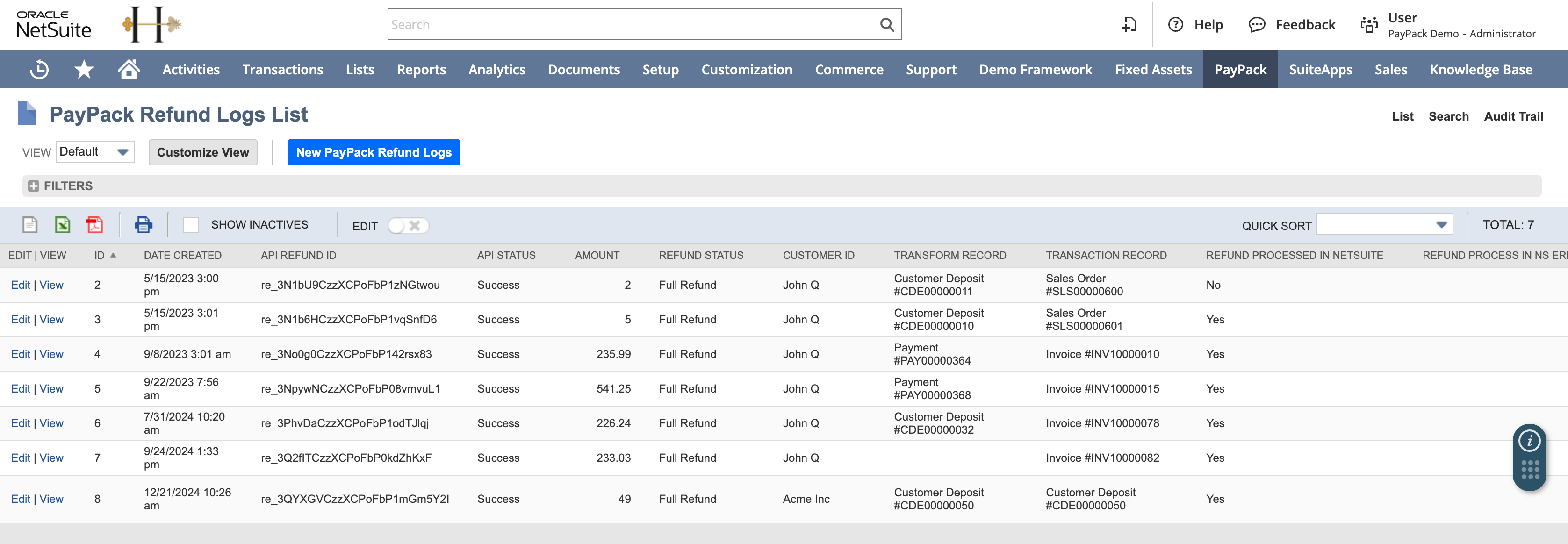Screen dimensions: 1568x544
Task: Open the Quick Sort dropdown
Action: pyautogui.click(x=1384, y=224)
